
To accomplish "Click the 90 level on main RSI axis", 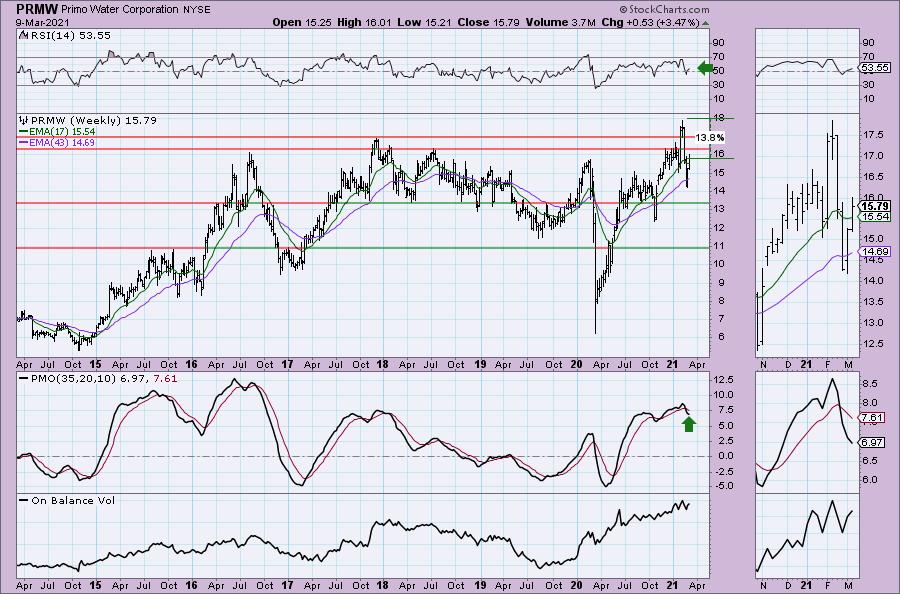I will click(719, 42).
